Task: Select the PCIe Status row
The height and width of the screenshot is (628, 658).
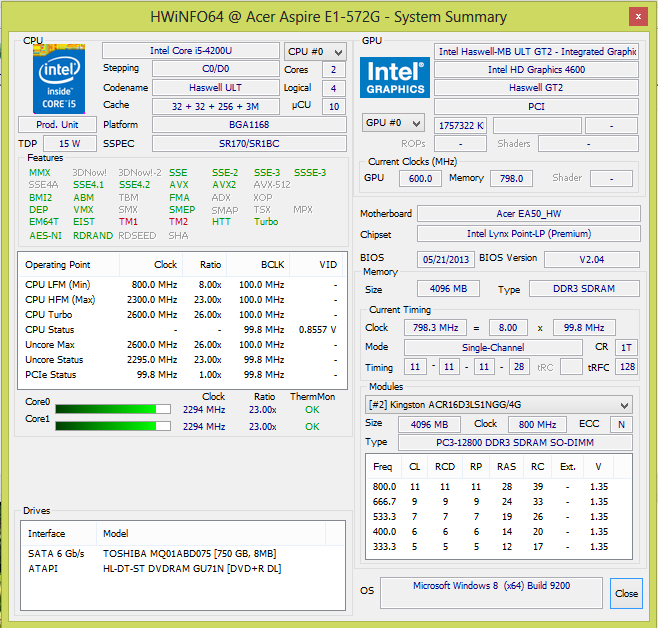Action: click(x=182, y=375)
